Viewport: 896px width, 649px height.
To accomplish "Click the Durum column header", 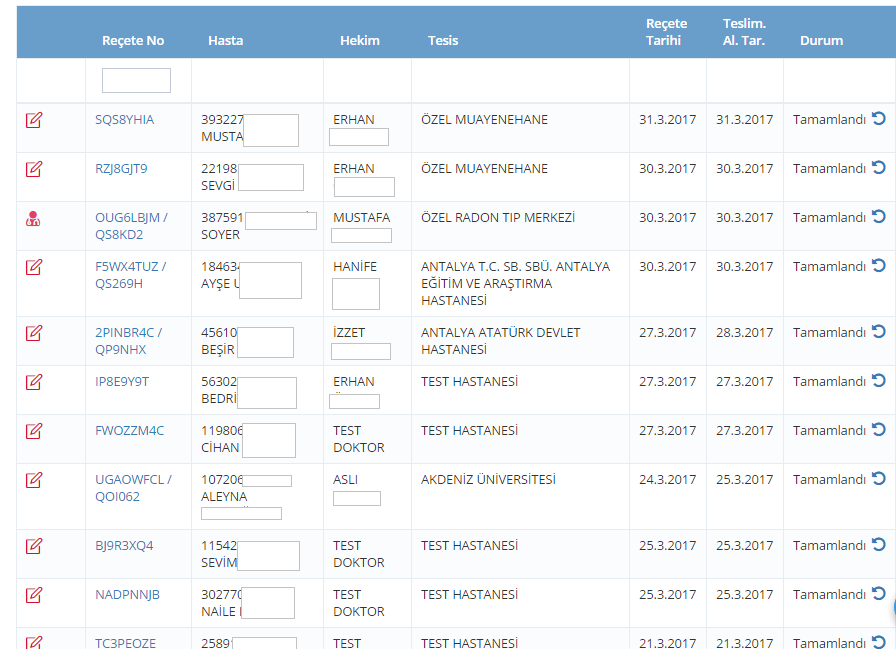I will pyautogui.click(x=821, y=41).
